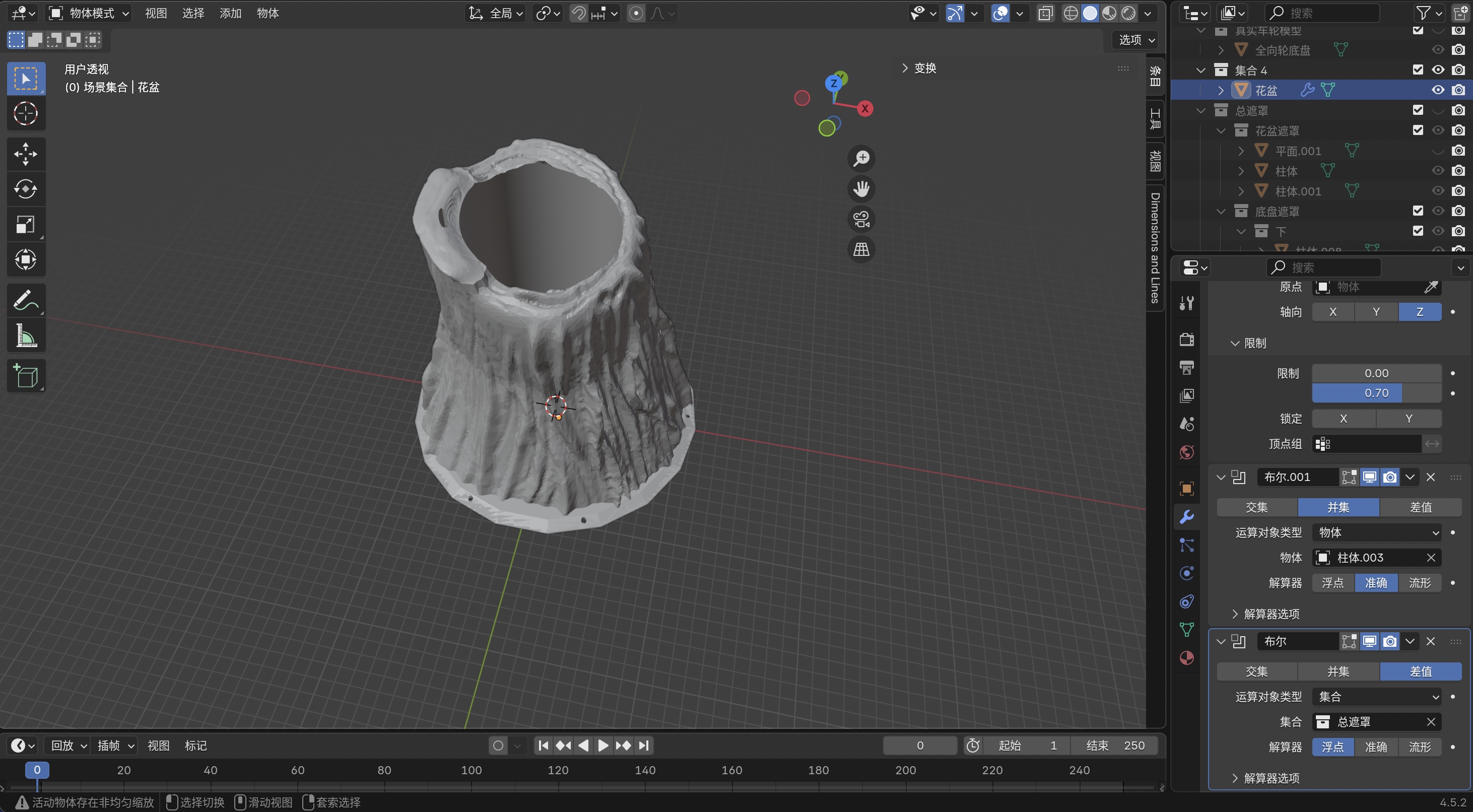Open the 物体模式 mode dropdown
Image resolution: width=1473 pixels, height=812 pixels.
89,13
